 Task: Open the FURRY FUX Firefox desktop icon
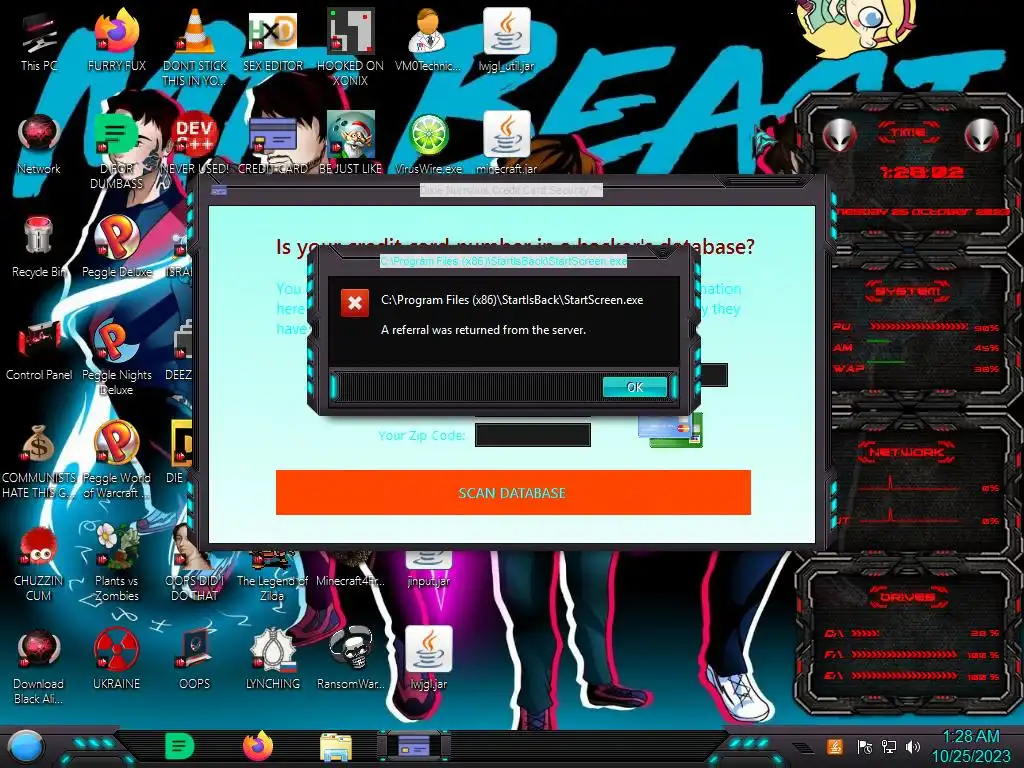pyautogui.click(x=117, y=40)
